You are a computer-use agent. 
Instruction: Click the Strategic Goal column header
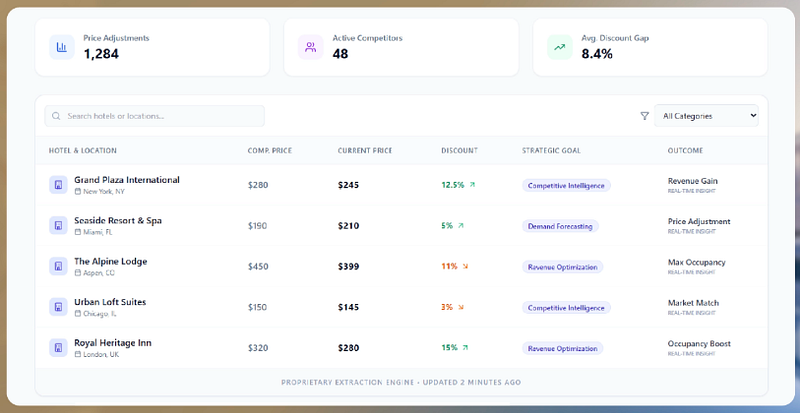click(x=551, y=151)
